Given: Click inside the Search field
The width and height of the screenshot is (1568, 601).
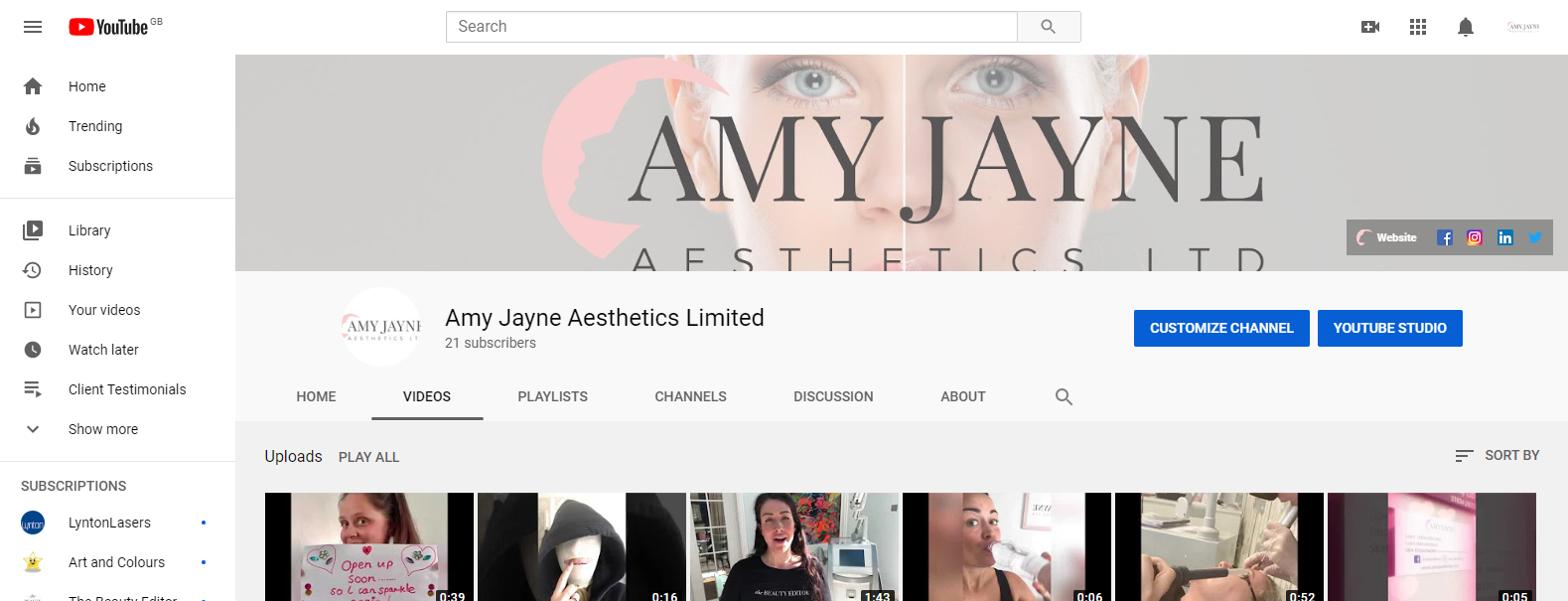Looking at the screenshot, I should pos(732,27).
